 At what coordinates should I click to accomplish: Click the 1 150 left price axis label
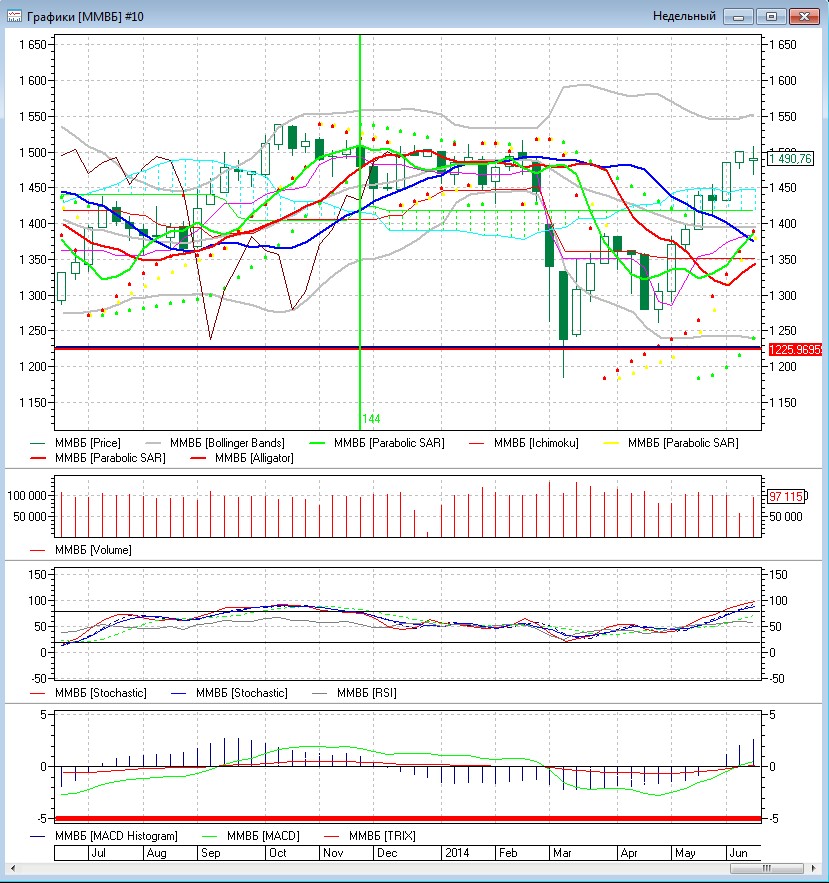(x=33, y=403)
